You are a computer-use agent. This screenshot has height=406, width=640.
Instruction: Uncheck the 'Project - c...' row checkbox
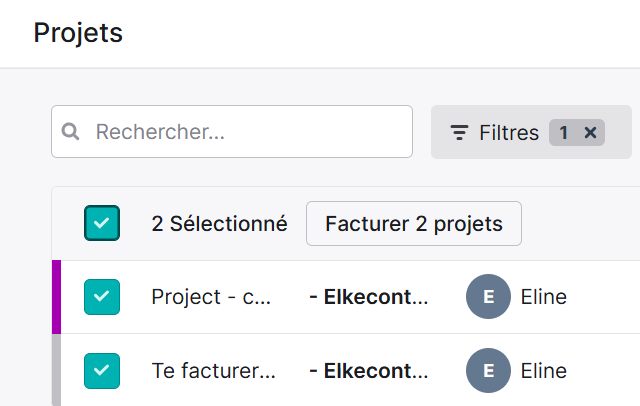[x=102, y=297]
